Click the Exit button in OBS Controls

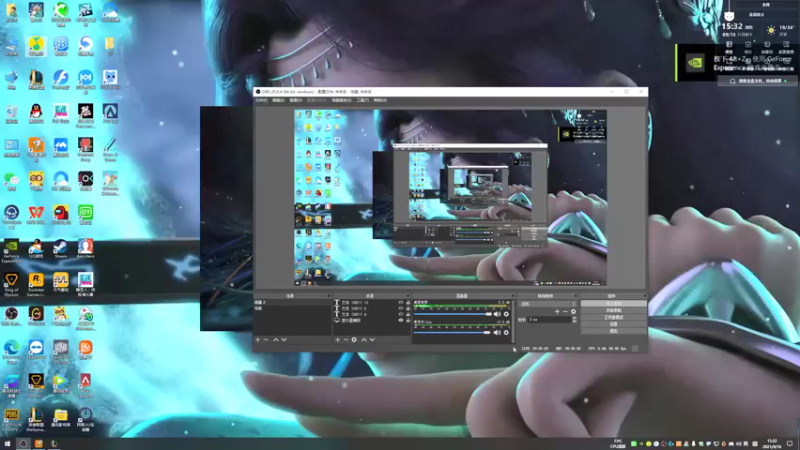(x=613, y=331)
